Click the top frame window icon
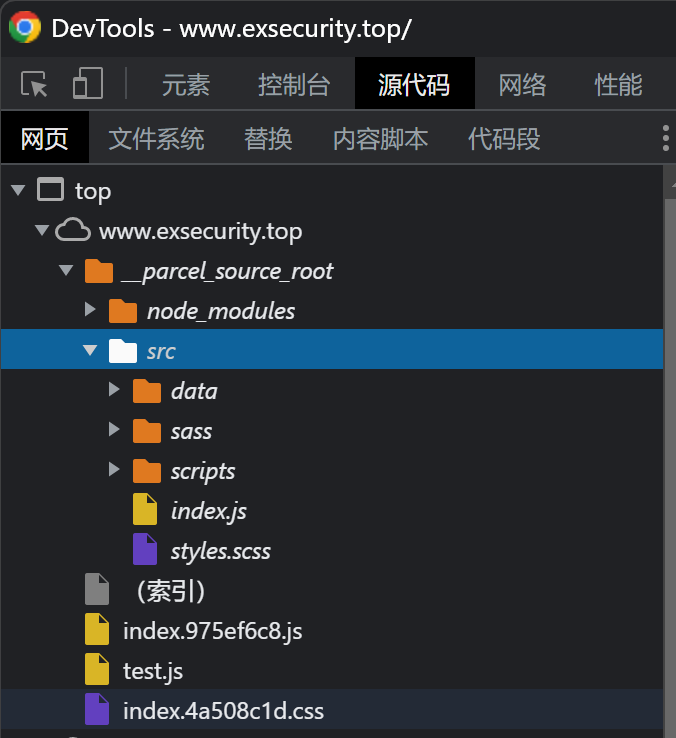Viewport: 676px width, 738px height. (x=50, y=190)
